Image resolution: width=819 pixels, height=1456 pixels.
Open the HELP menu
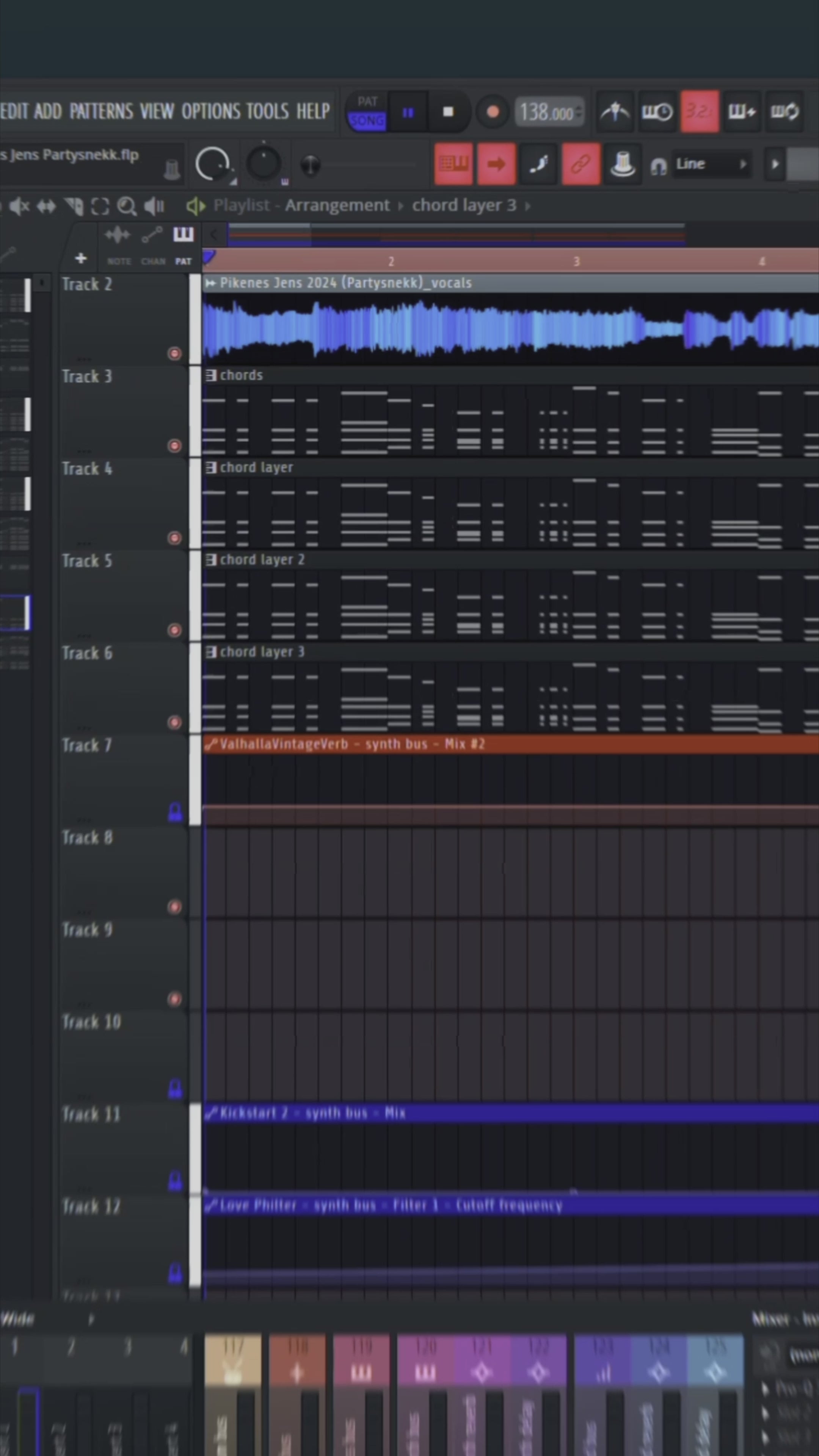[313, 111]
